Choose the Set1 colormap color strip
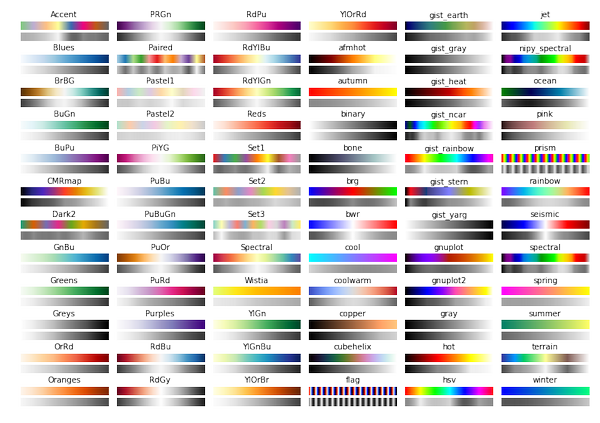 [257, 158]
